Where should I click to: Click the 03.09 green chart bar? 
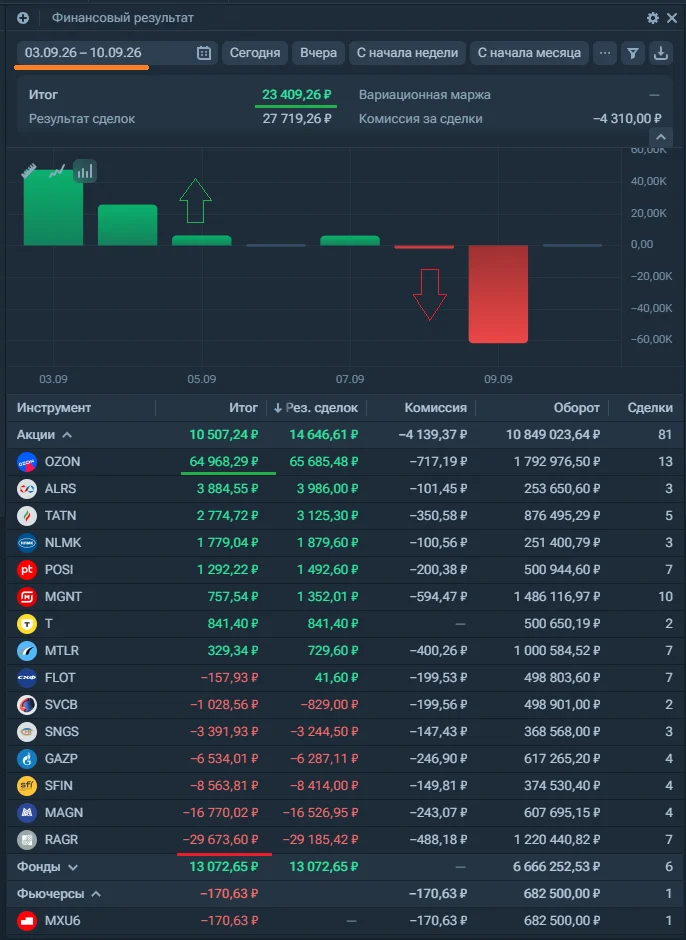pos(53,208)
